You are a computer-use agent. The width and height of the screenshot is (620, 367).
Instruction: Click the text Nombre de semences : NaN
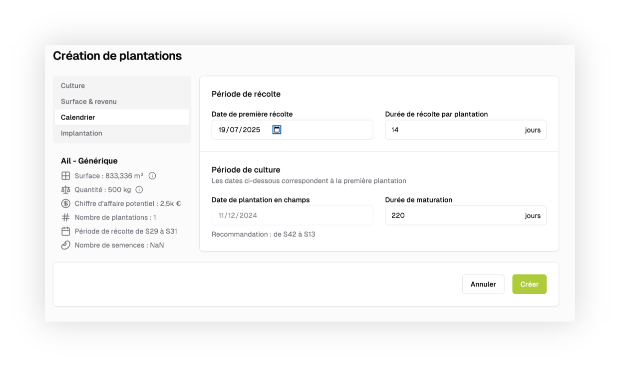click(x=119, y=245)
